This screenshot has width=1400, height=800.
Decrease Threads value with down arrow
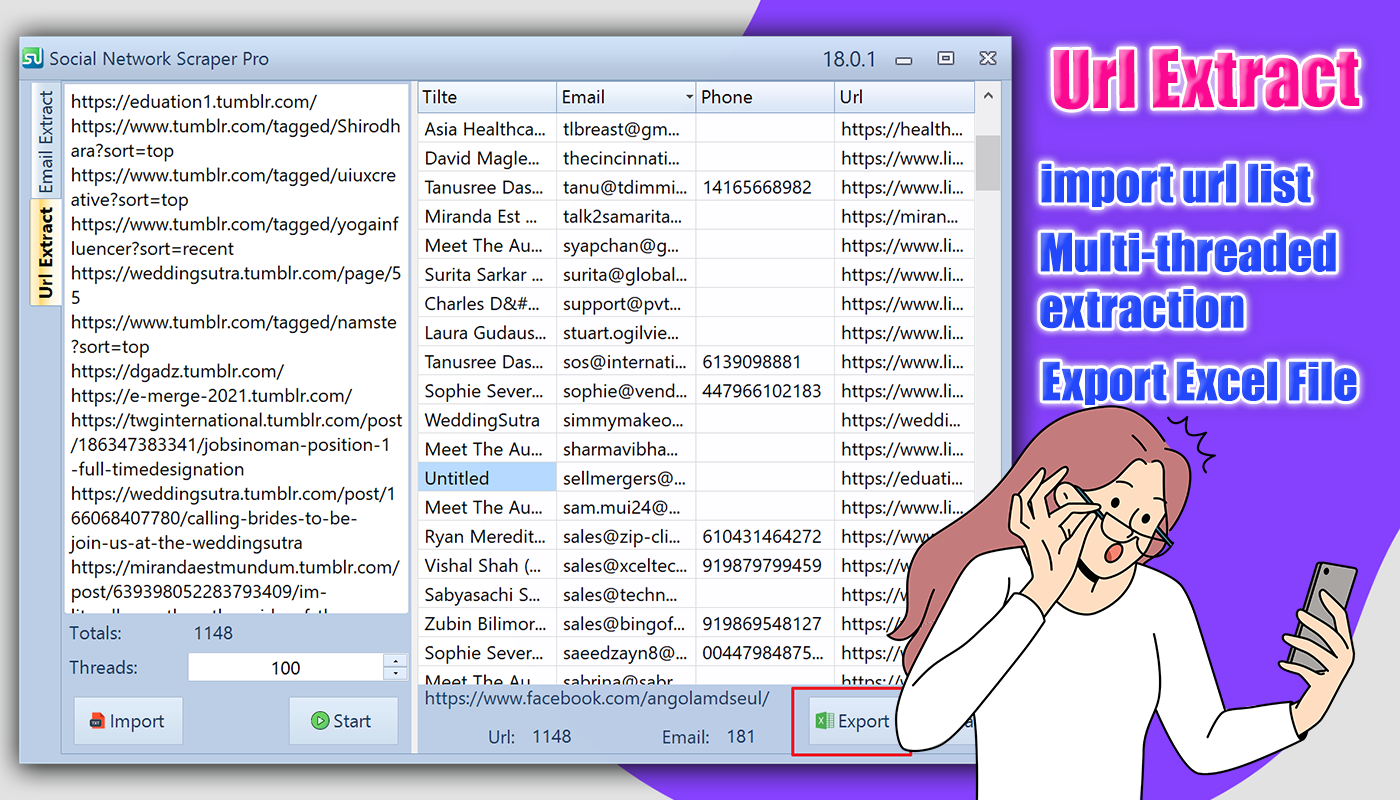coord(396,674)
